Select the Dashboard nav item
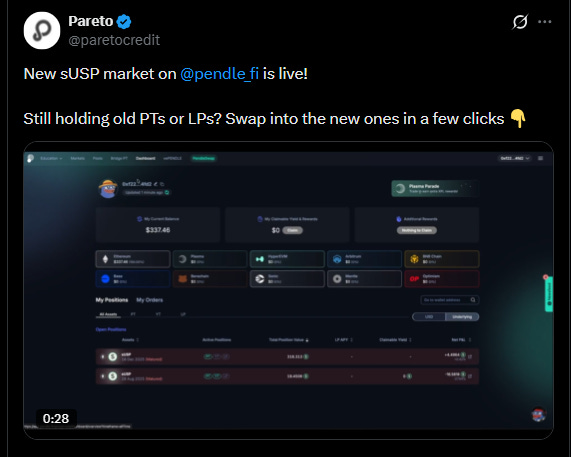The image size is (571, 457). pyautogui.click(x=145, y=158)
